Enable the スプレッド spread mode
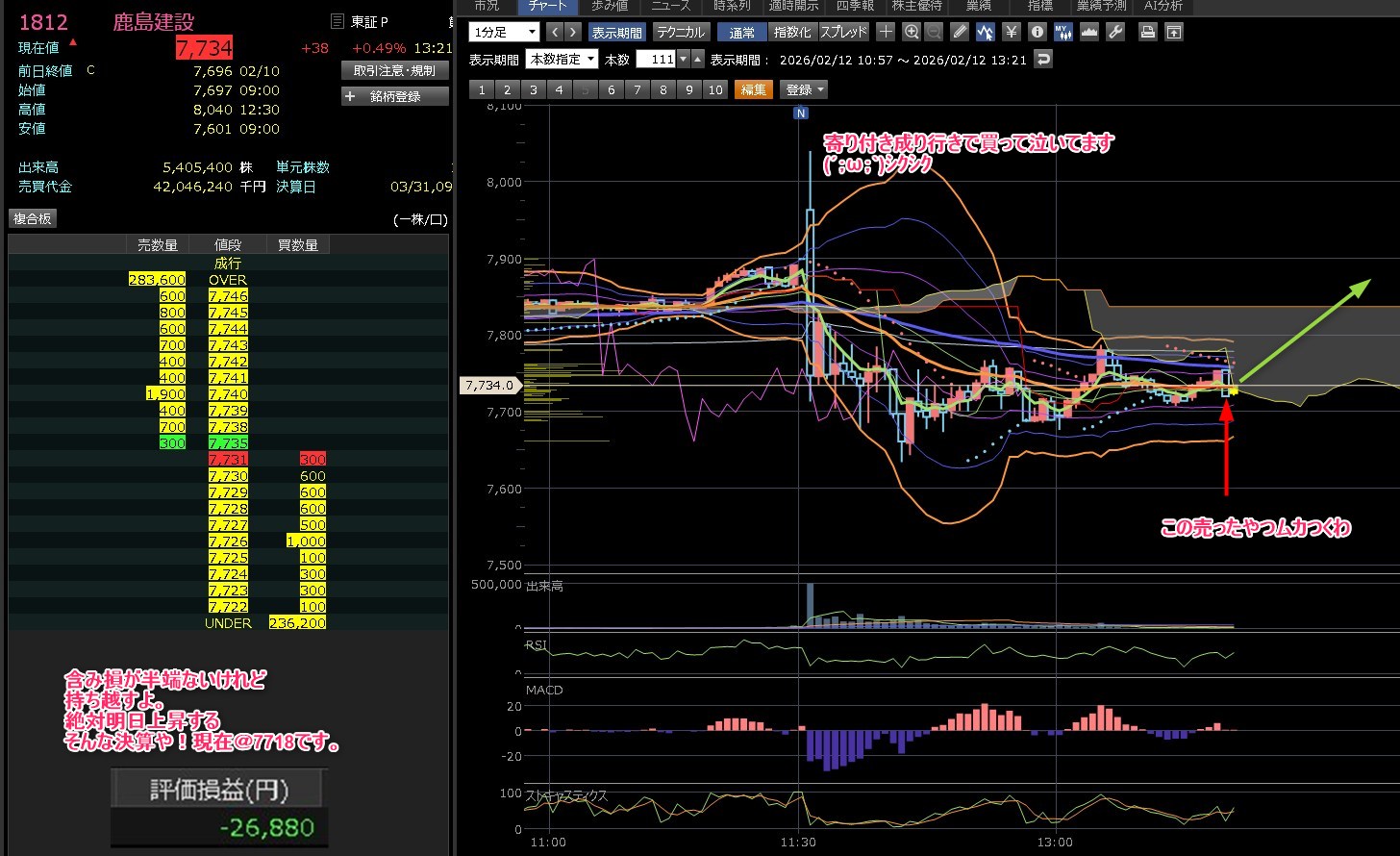Screen dimensions: 1400x856 click(843, 32)
